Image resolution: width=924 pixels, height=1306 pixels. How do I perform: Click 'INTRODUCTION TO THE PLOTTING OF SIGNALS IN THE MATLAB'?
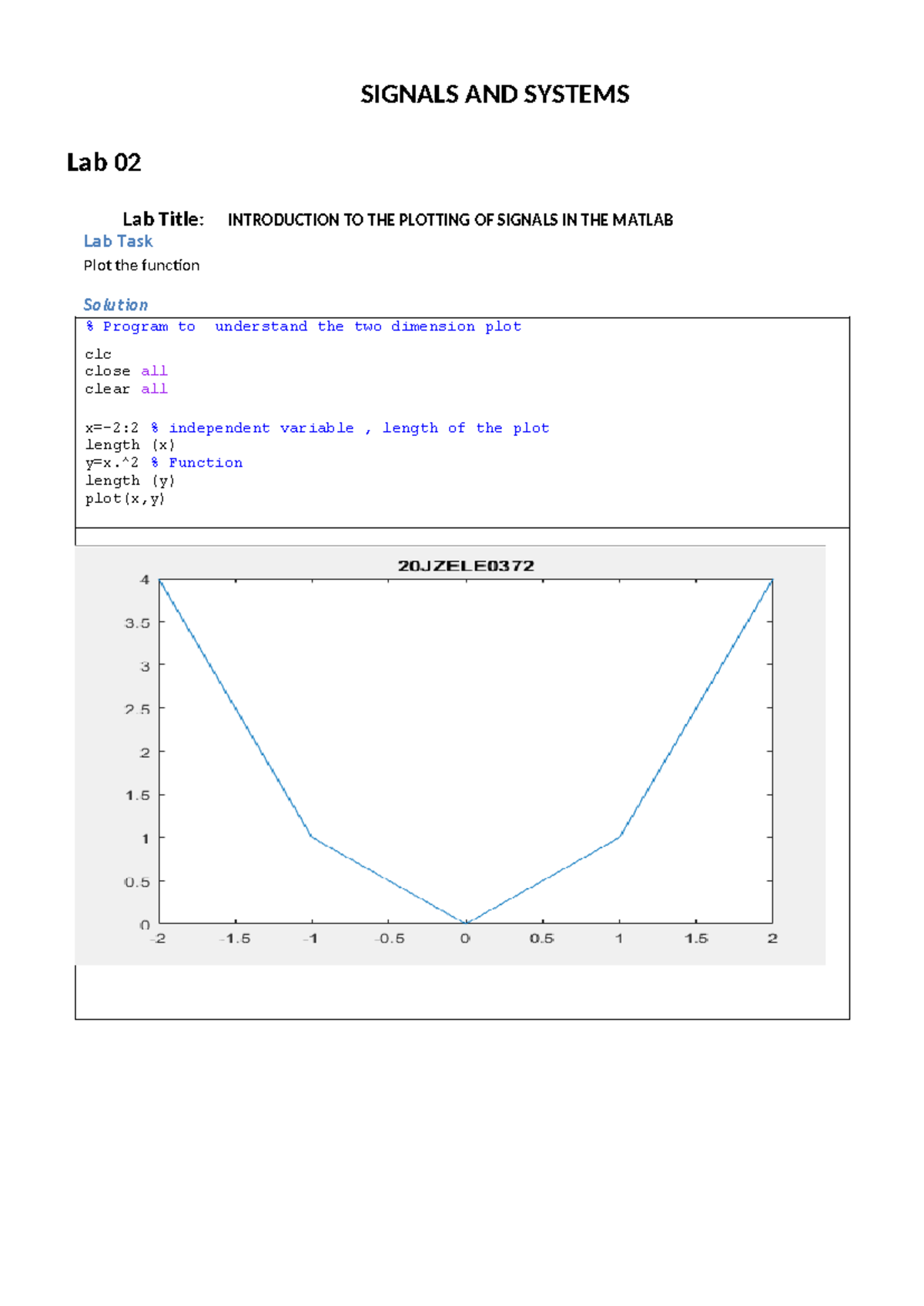(450, 220)
